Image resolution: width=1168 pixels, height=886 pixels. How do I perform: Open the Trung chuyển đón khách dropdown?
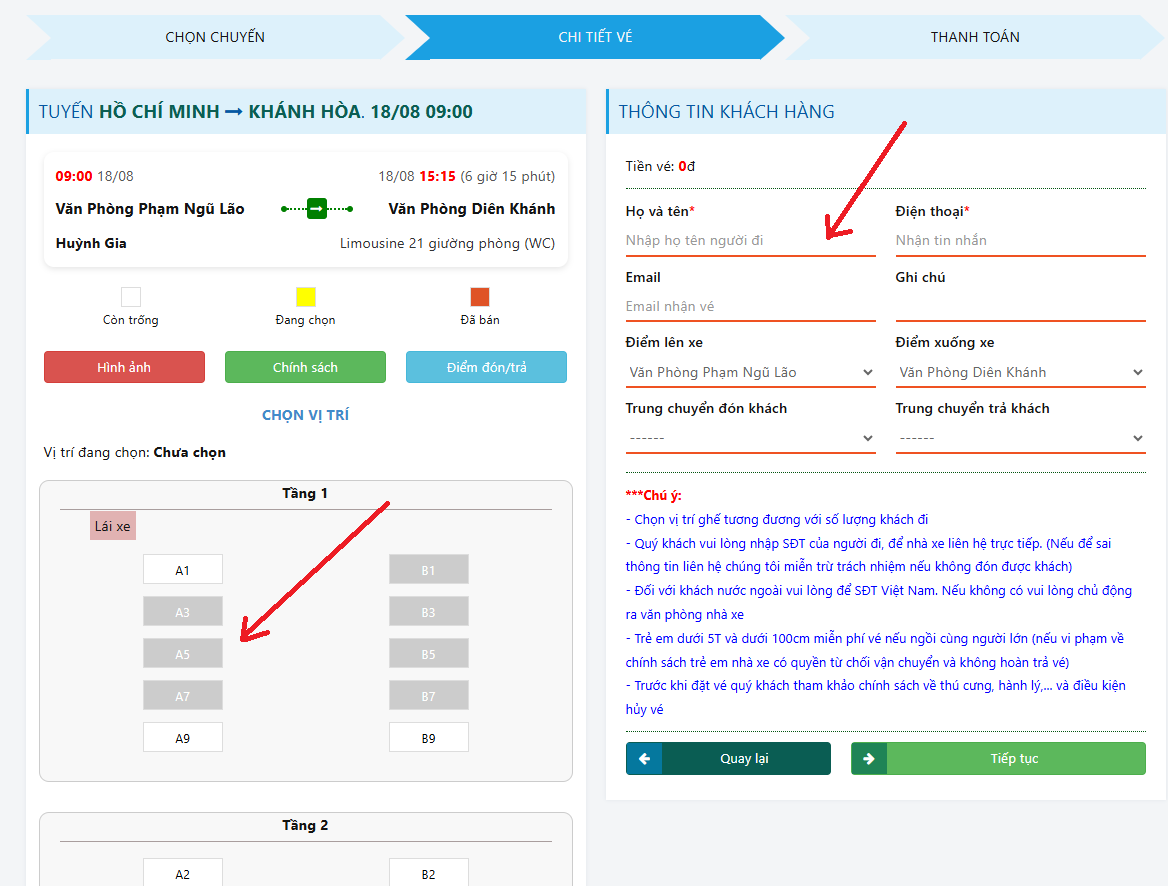coord(750,438)
